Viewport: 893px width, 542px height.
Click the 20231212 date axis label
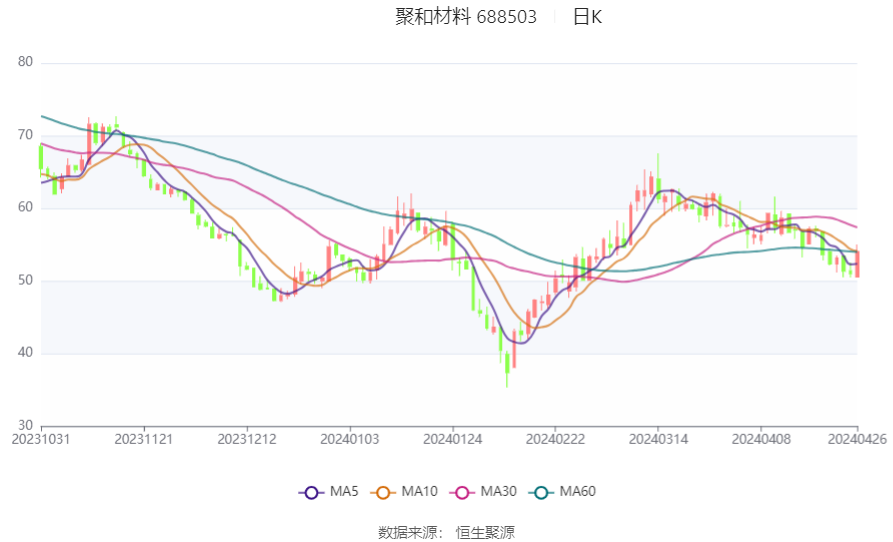pyautogui.click(x=247, y=440)
